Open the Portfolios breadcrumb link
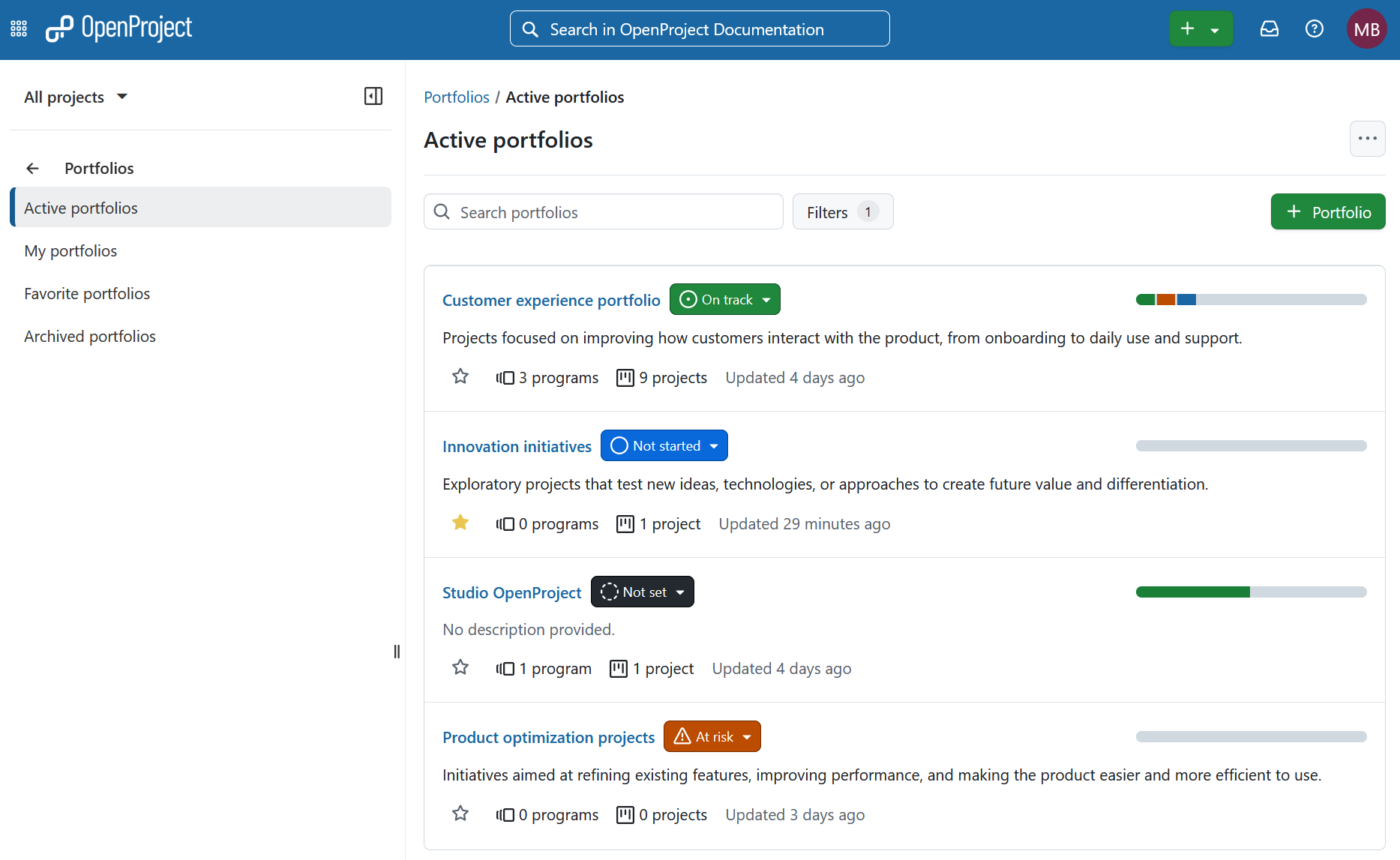This screenshot has height=860, width=1400. pyautogui.click(x=456, y=97)
